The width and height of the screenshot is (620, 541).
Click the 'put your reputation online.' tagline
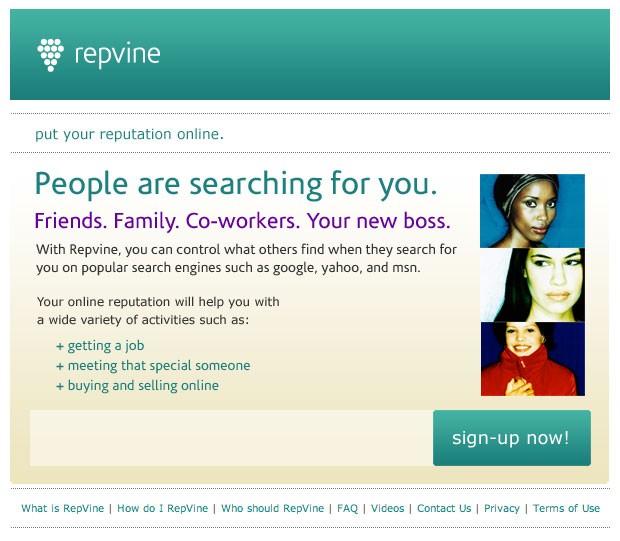coord(129,134)
